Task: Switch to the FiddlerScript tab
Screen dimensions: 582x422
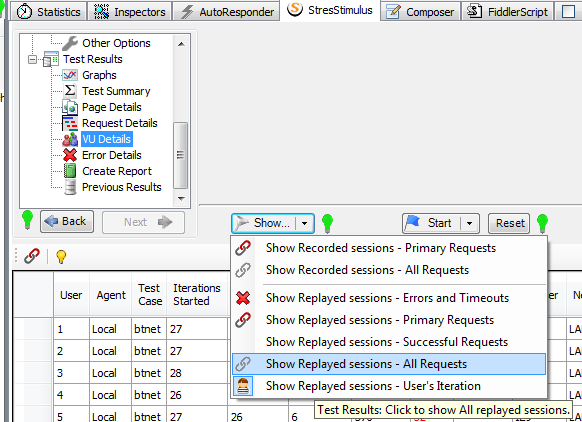Action: (x=507, y=12)
